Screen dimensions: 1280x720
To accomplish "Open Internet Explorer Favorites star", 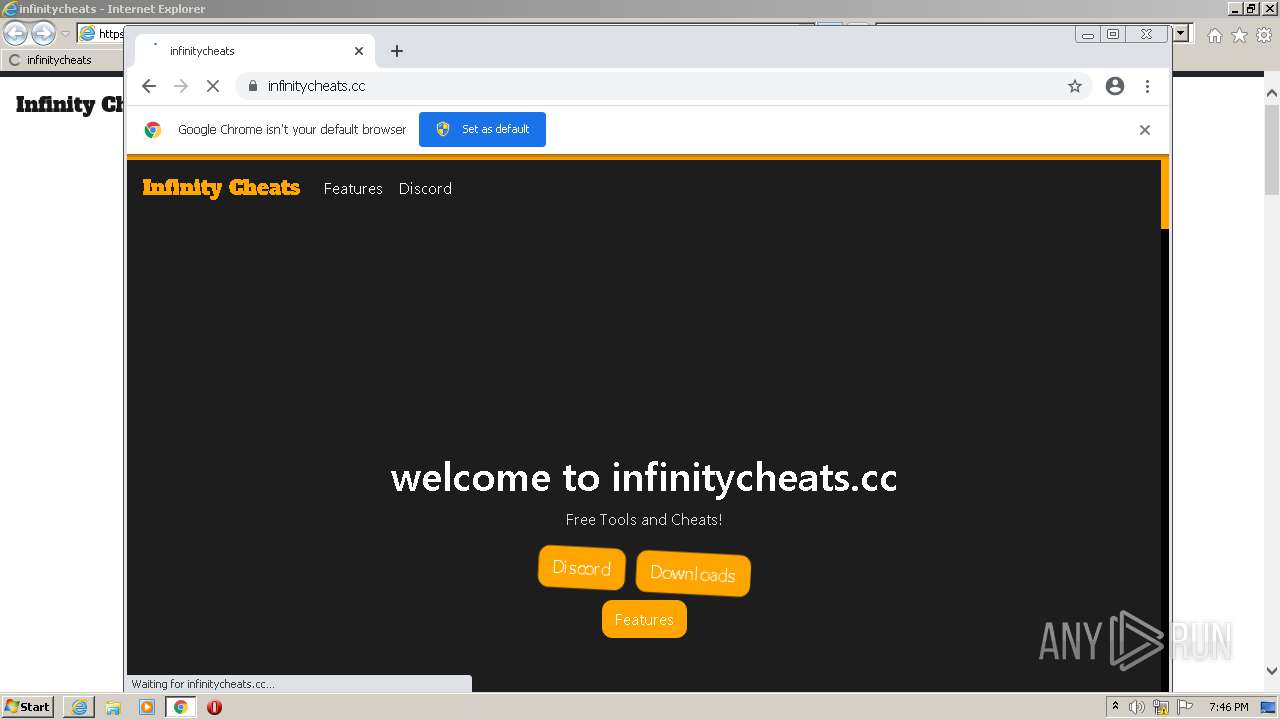I will click(x=1239, y=35).
